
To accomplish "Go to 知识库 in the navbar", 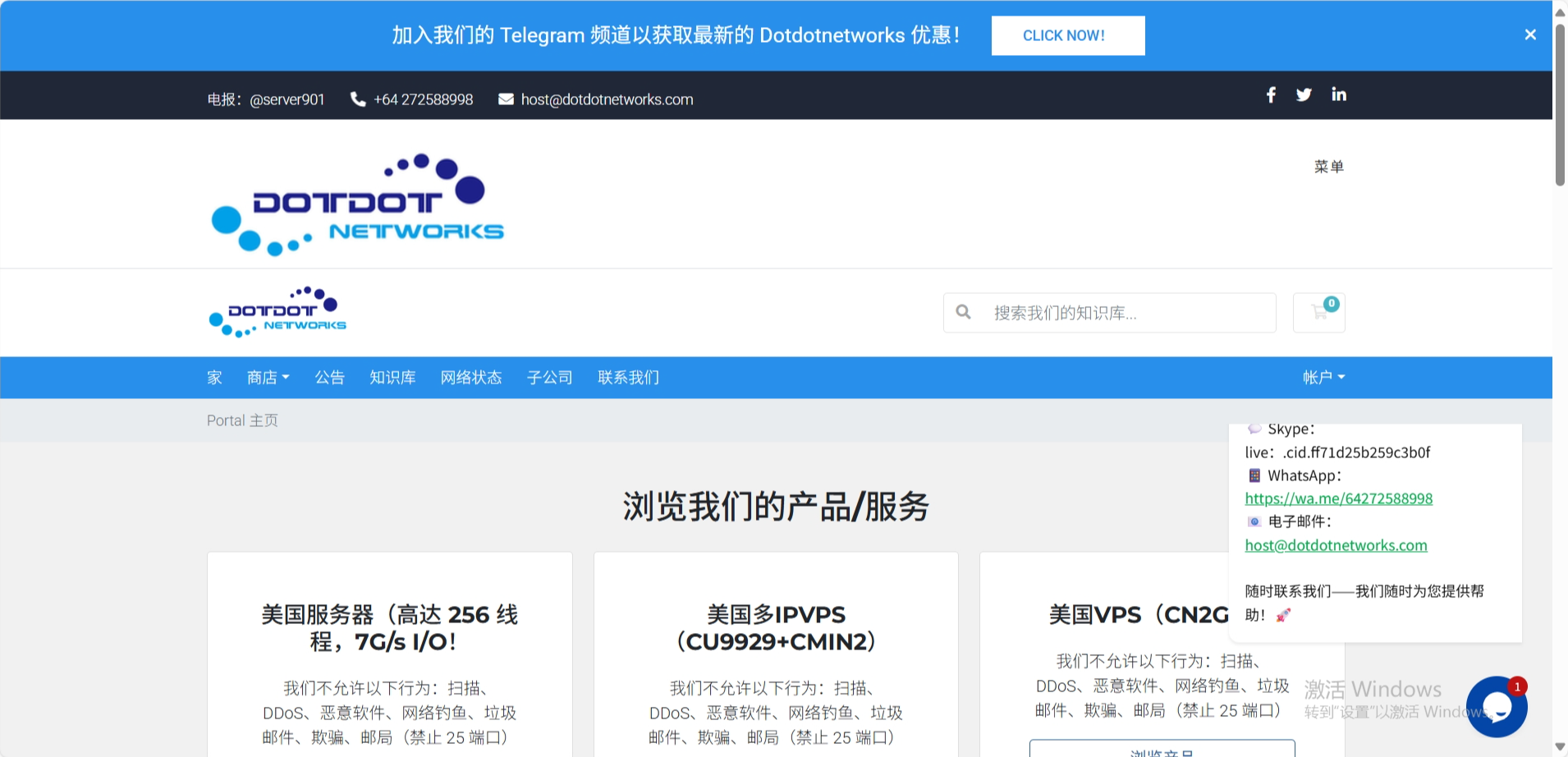I will pos(392,378).
